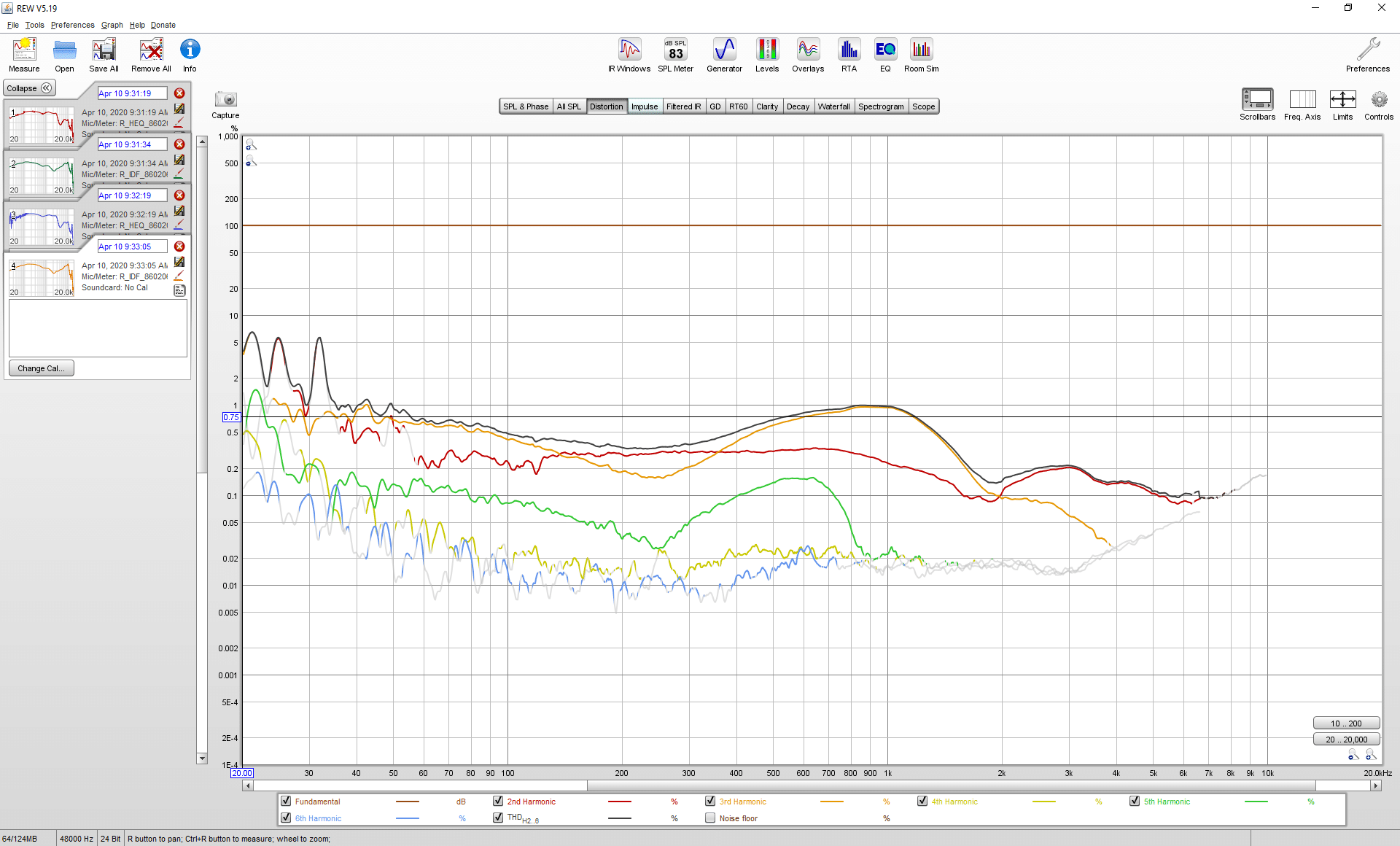Image resolution: width=1400 pixels, height=846 pixels.
Task: Click Remove All measurements icon
Action: click(x=151, y=55)
